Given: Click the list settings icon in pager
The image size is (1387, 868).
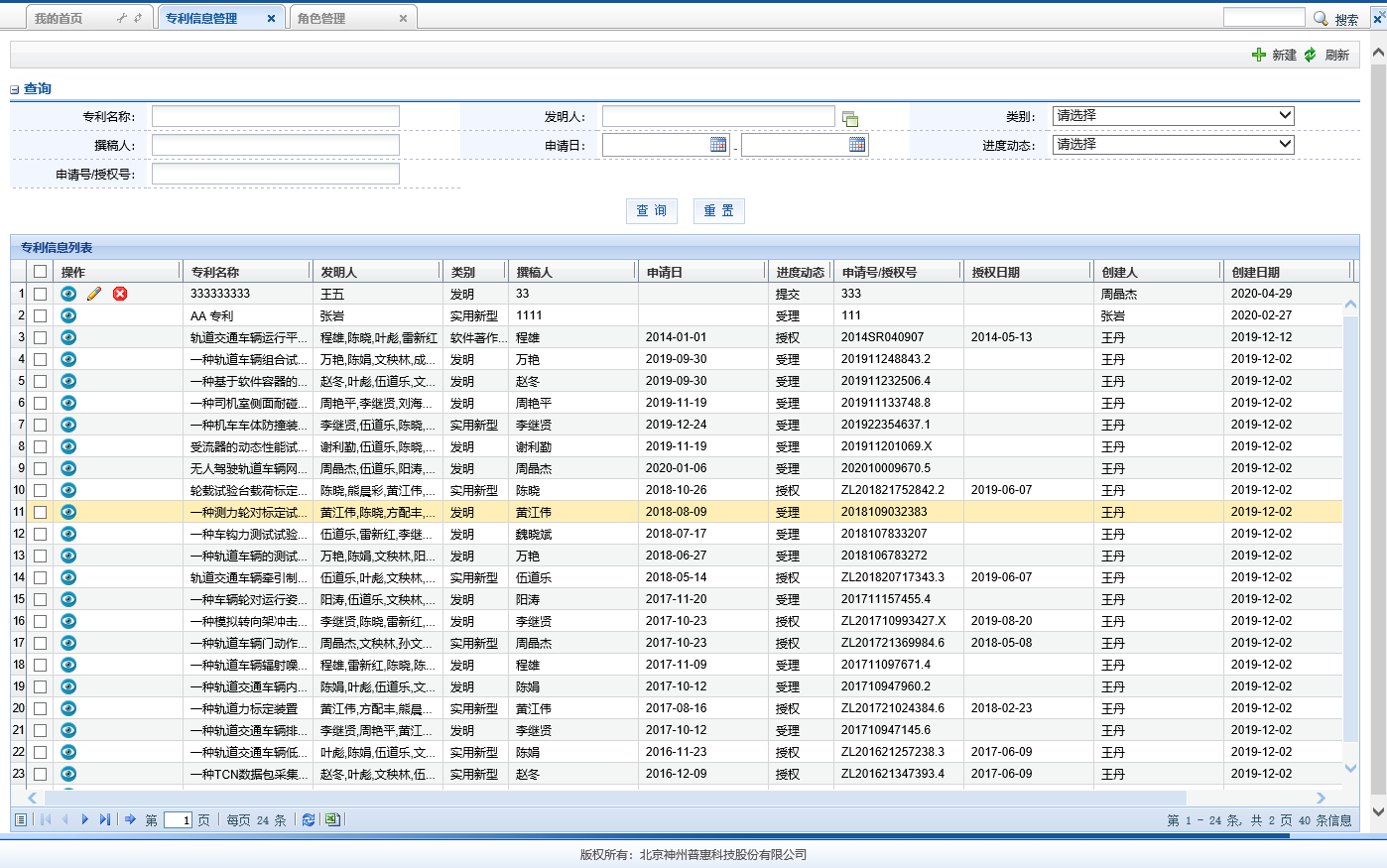Looking at the screenshot, I should click(x=21, y=819).
